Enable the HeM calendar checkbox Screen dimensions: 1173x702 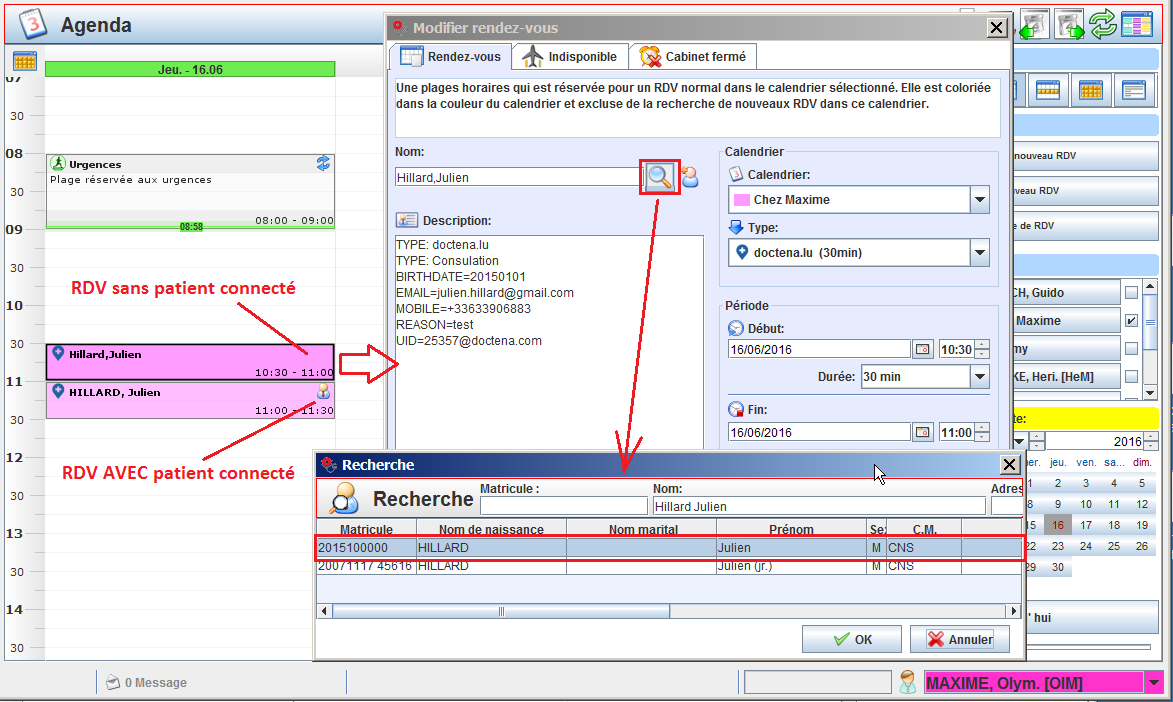coord(1131,377)
